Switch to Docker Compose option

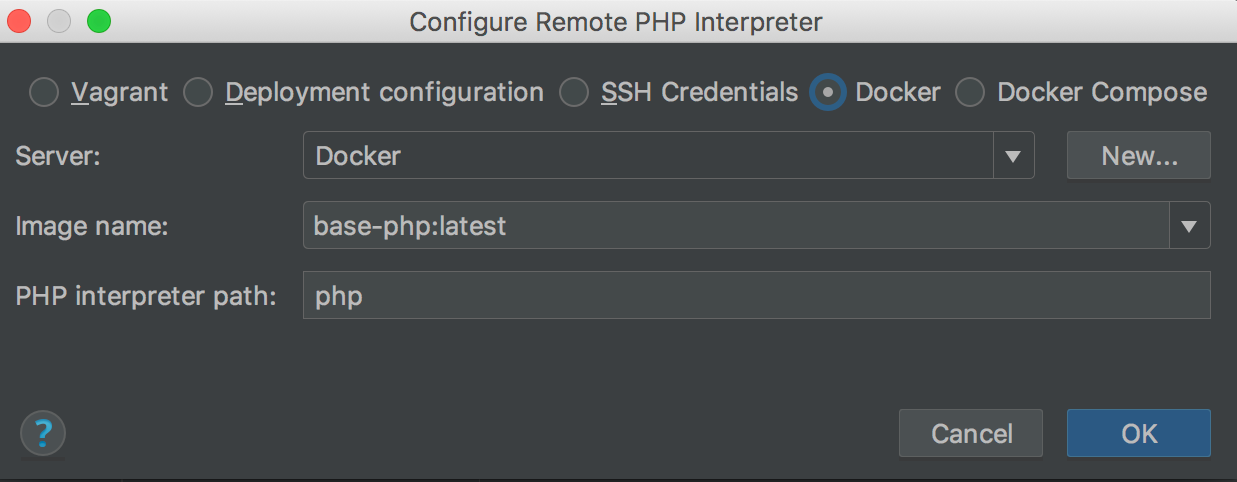(971, 93)
